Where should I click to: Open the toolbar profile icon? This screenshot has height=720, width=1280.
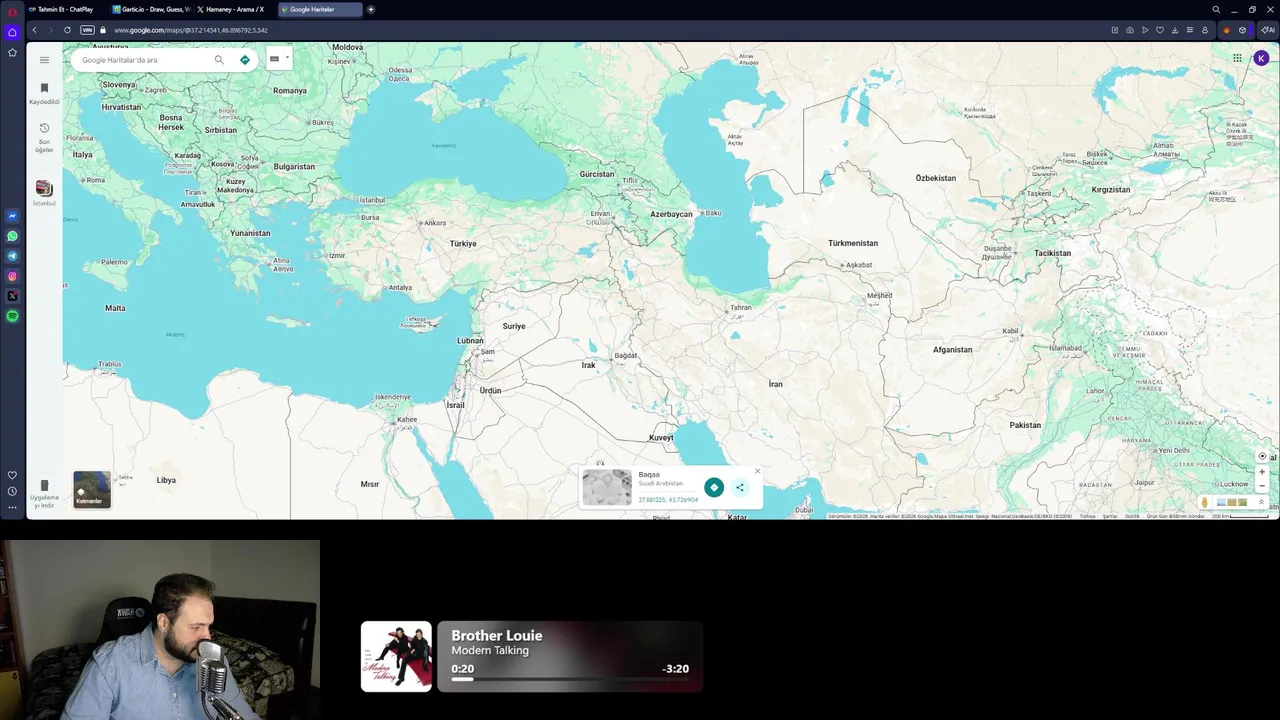[1205, 30]
